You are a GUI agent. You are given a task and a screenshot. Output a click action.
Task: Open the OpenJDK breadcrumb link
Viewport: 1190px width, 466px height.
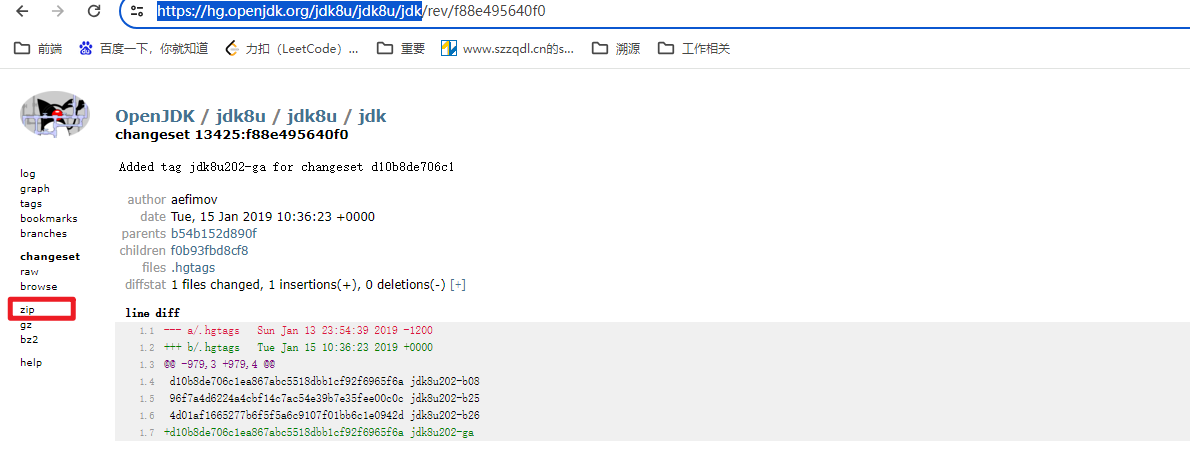coord(155,116)
